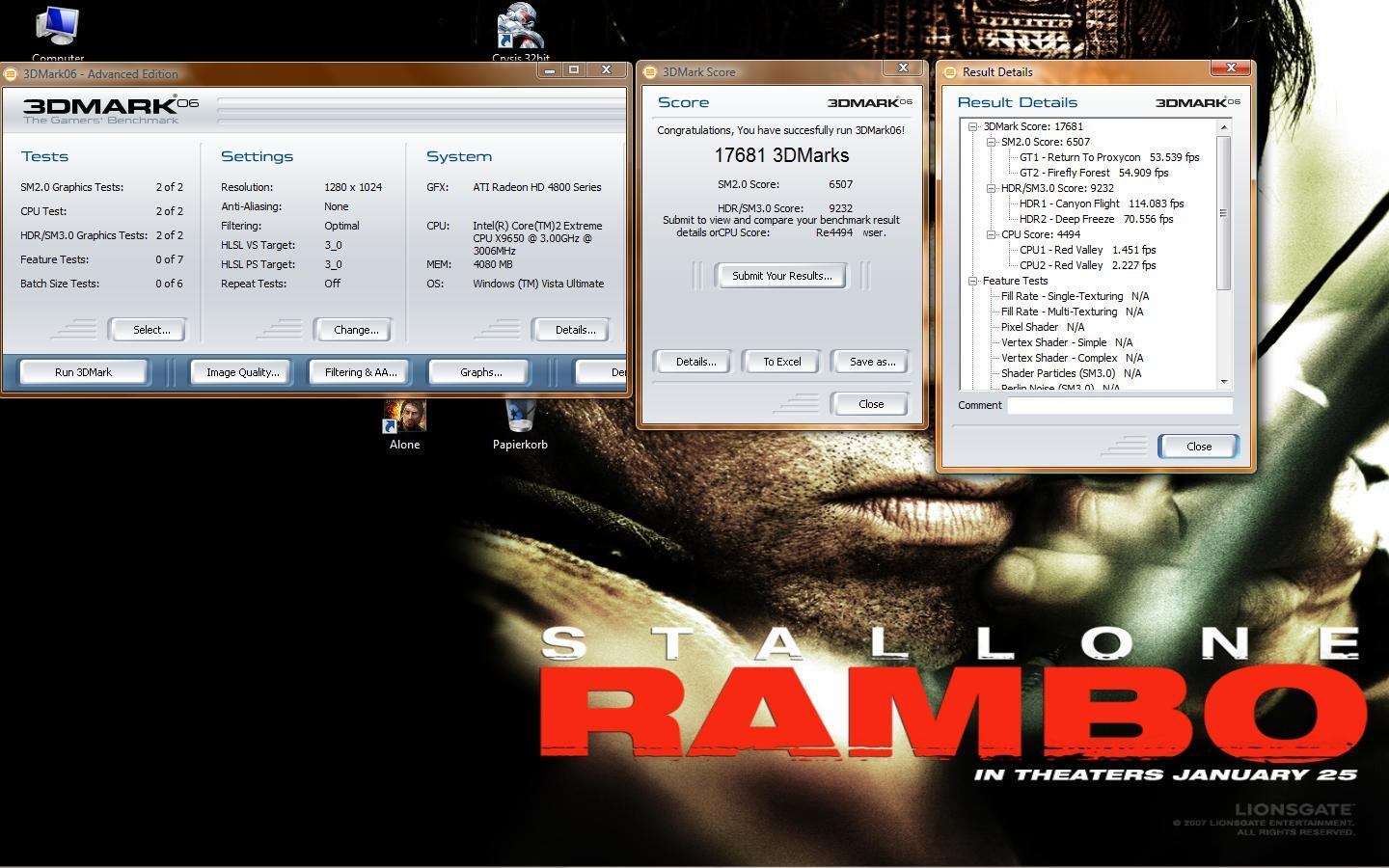Click Feature Tests 0 of 7 value
The height and width of the screenshot is (868, 1389).
[169, 259]
